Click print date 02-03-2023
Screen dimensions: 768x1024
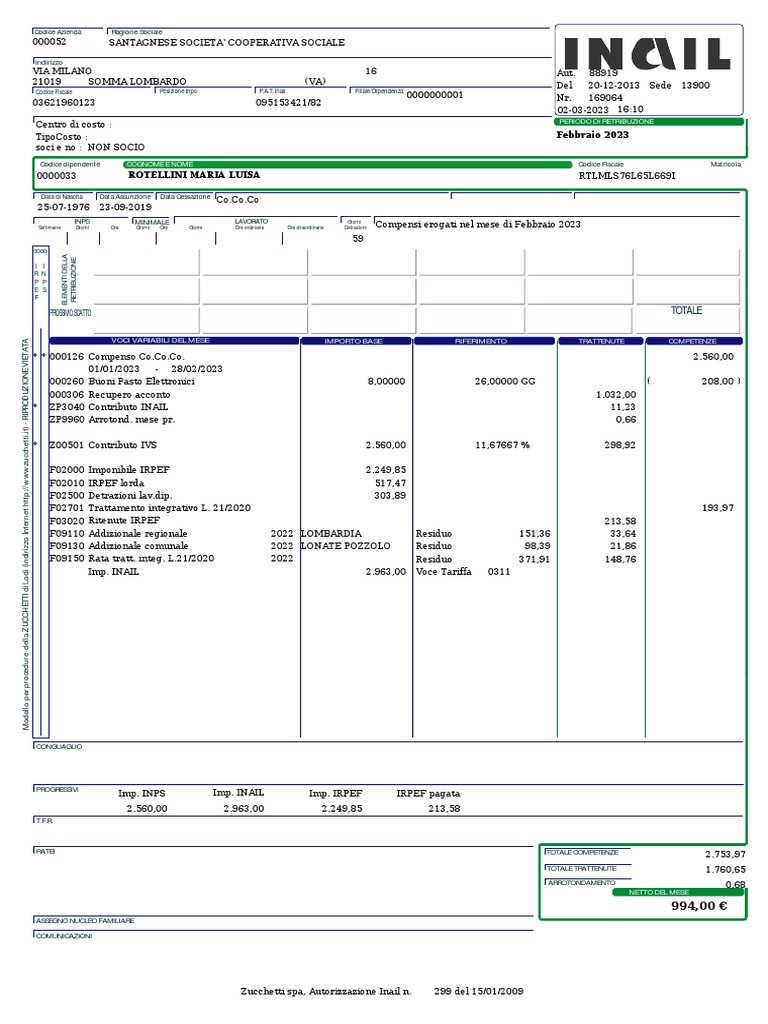[583, 110]
